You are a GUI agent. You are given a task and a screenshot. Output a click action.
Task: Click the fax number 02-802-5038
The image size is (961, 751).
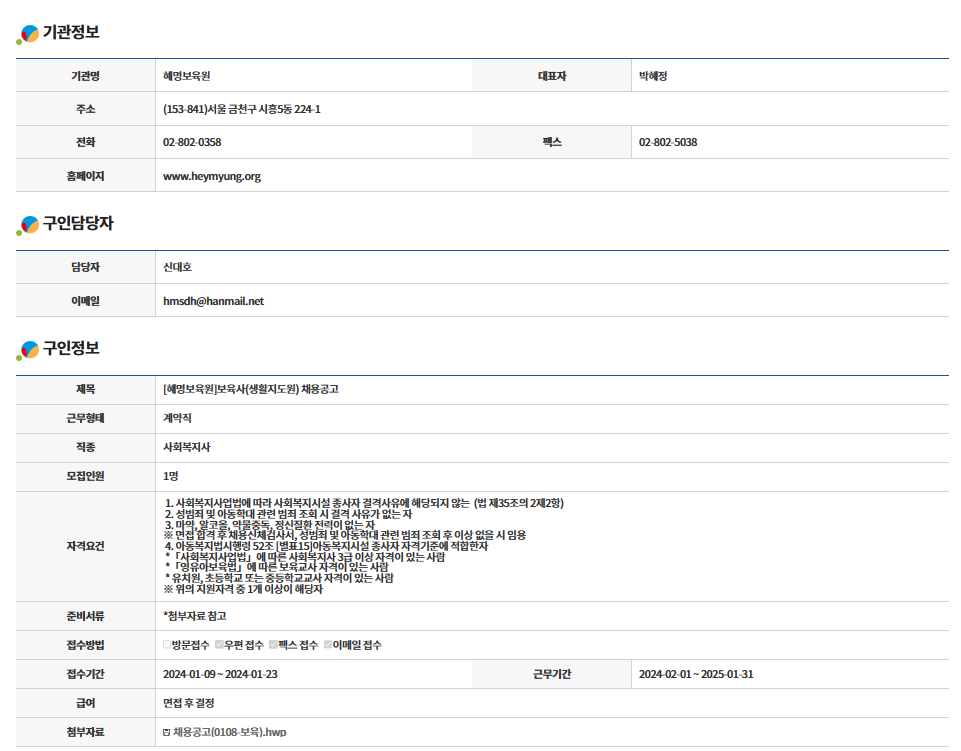click(668, 143)
